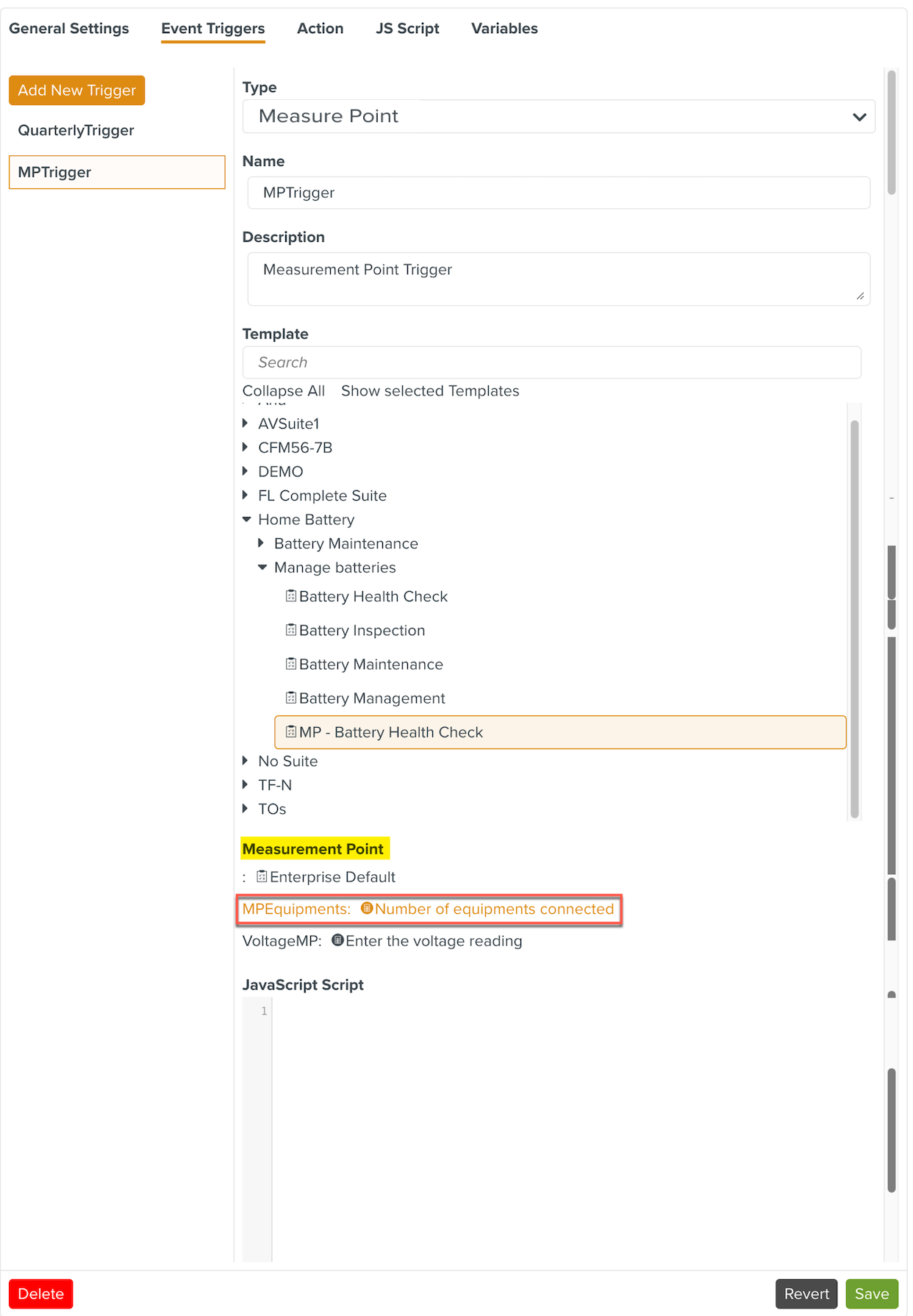Click the VoltageMP measurement point icon
Image resolution: width=913 pixels, height=1316 pixels.
[337, 940]
